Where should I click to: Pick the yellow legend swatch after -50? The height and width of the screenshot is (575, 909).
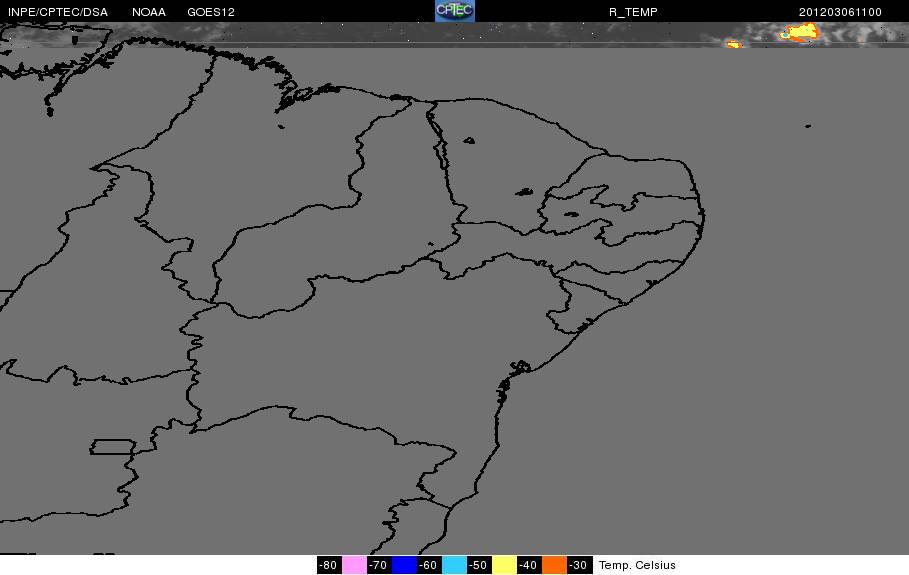[x=504, y=565]
